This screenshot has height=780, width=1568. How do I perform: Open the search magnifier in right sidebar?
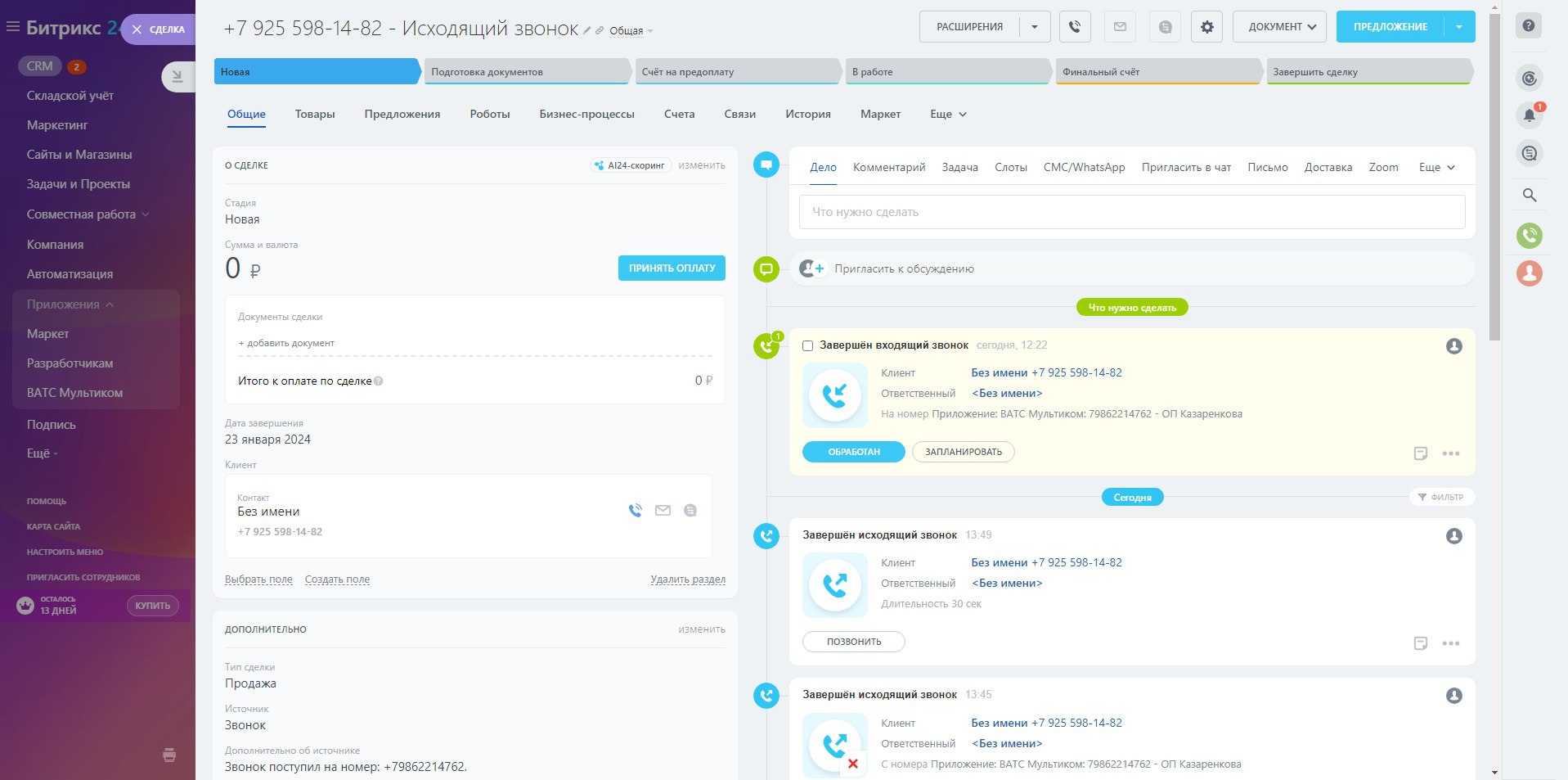pyautogui.click(x=1529, y=195)
